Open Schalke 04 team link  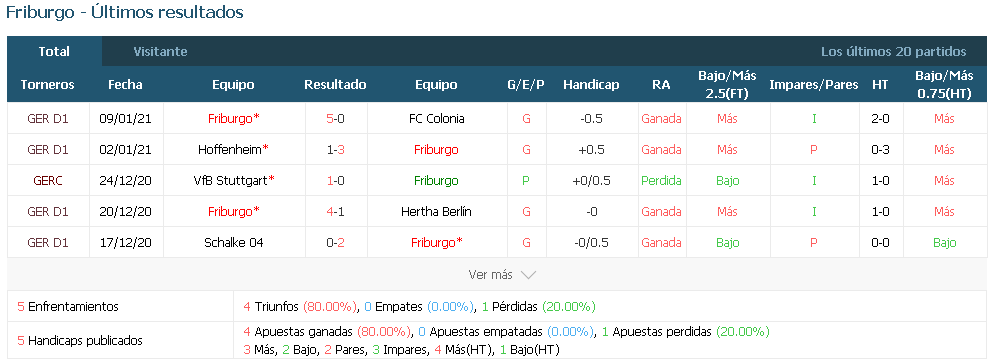point(233,243)
